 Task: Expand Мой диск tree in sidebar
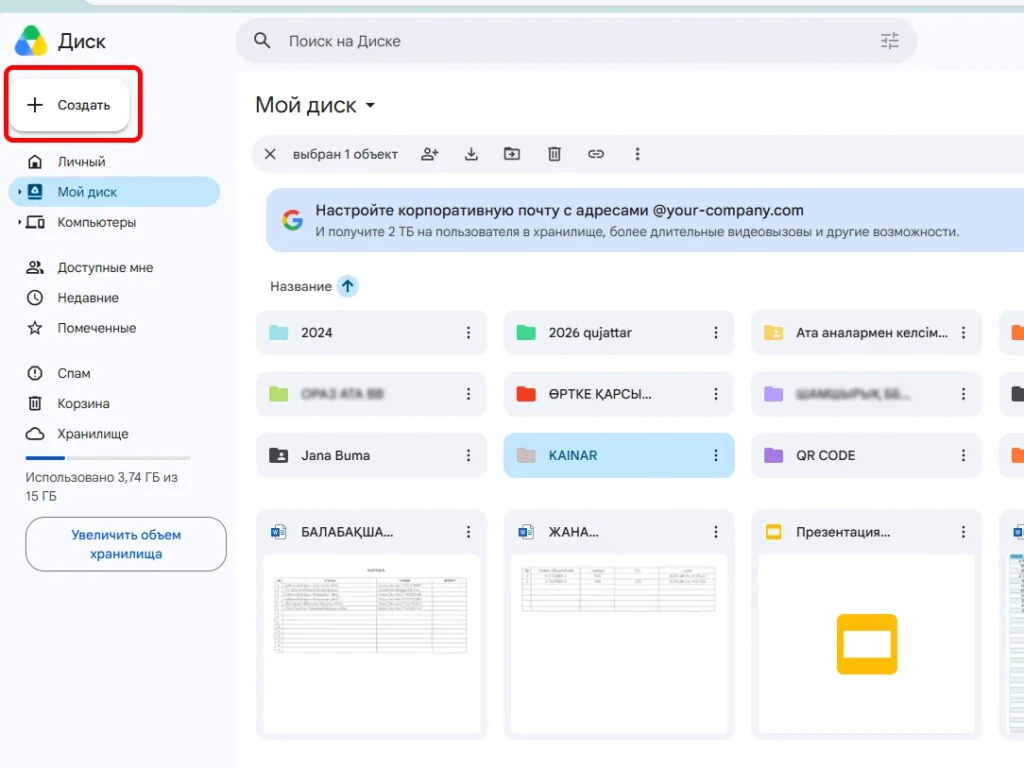[20, 192]
